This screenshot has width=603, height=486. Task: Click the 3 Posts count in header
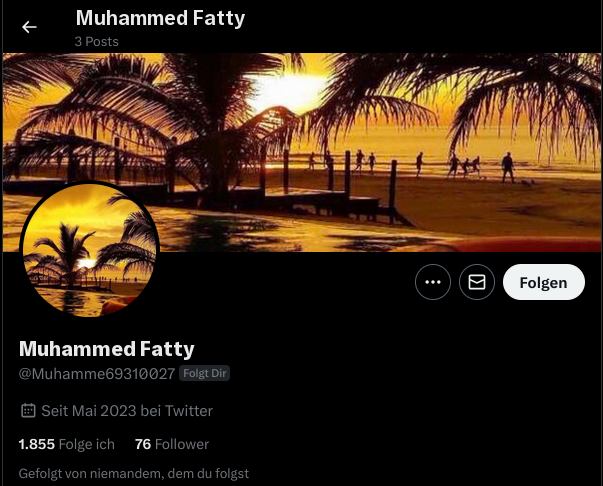click(x=97, y=42)
